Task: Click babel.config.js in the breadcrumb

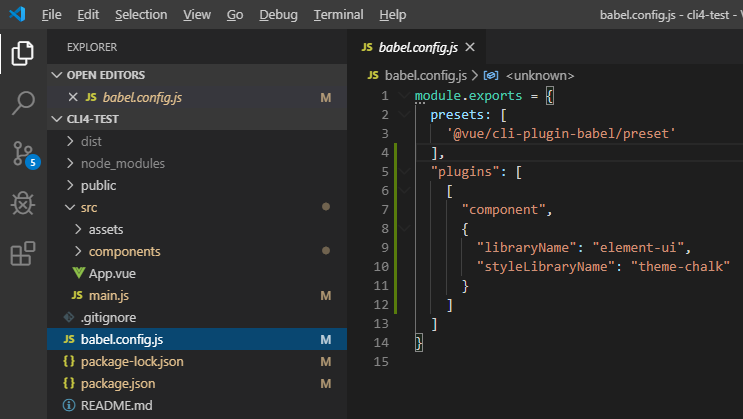Action: 426,75
